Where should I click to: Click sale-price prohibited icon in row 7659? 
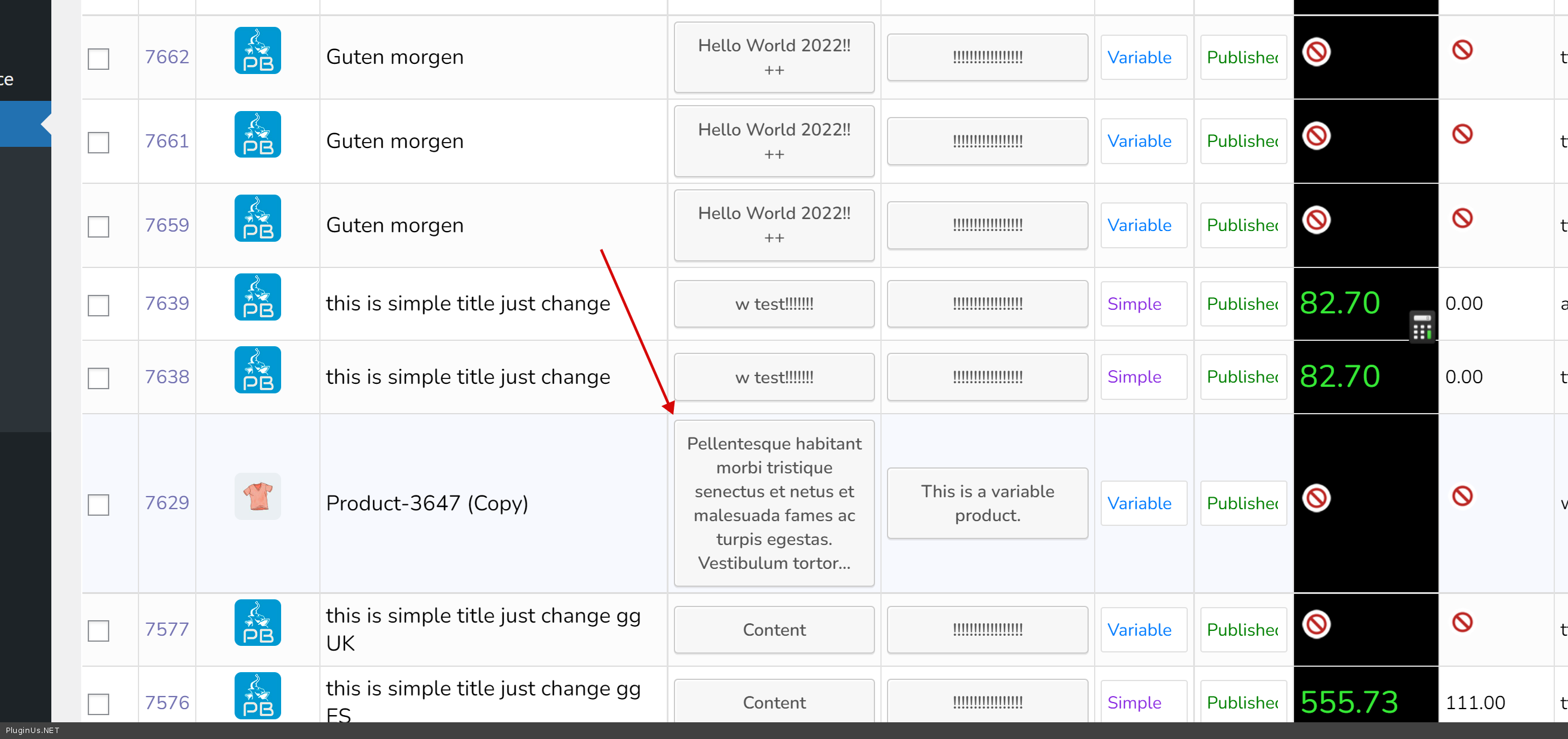pyautogui.click(x=1462, y=218)
